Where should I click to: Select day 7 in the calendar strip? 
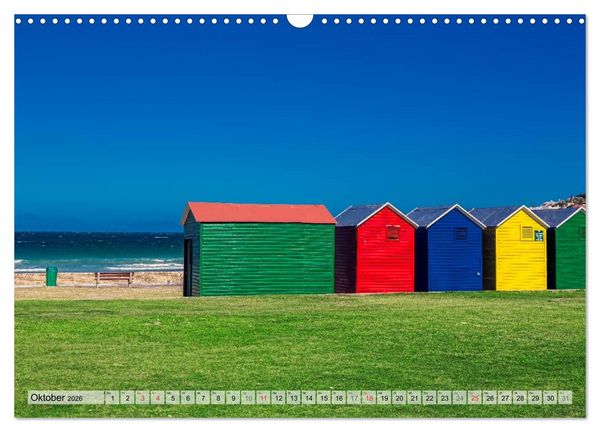point(203,398)
